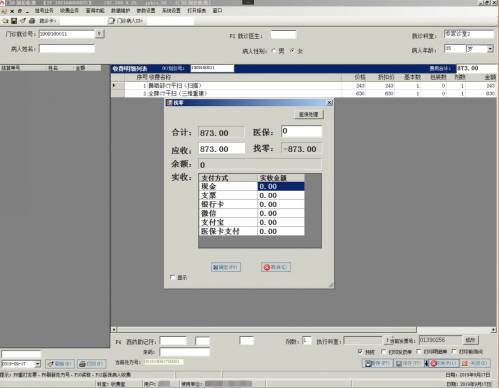Viewport: 499px width, 389px height.
Task: Click the red 取消 cancel button in dialog
Action: pyautogui.click(x=276, y=267)
